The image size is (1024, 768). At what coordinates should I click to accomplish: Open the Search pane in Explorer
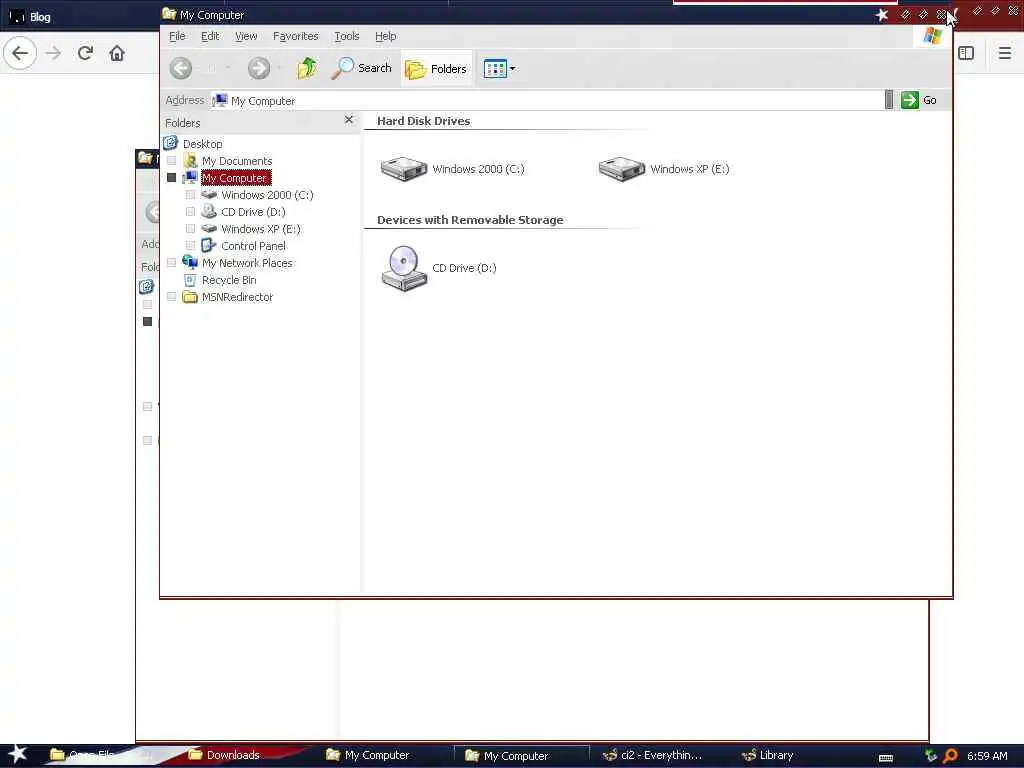point(362,68)
